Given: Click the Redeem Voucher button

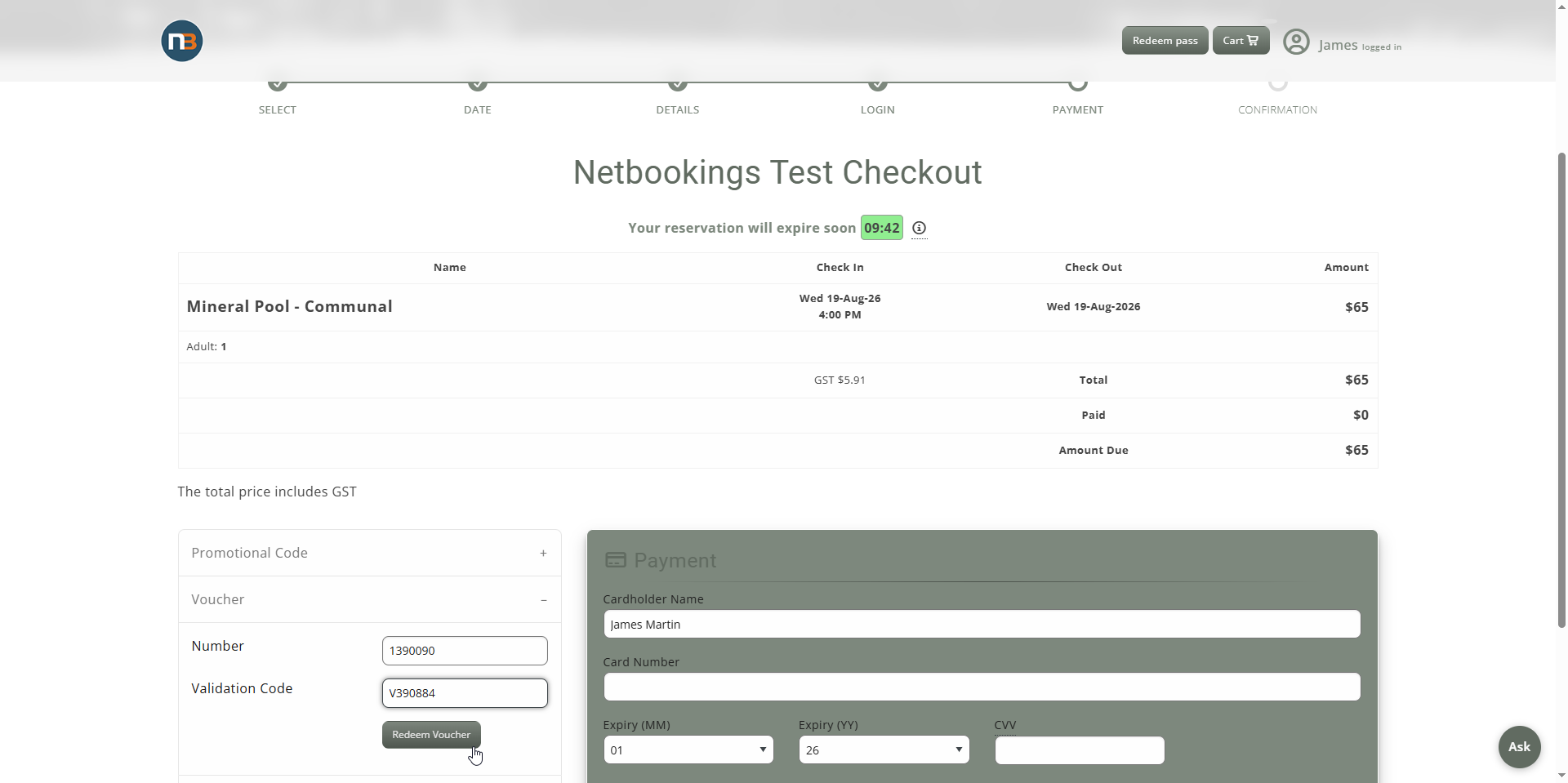Looking at the screenshot, I should (431, 735).
